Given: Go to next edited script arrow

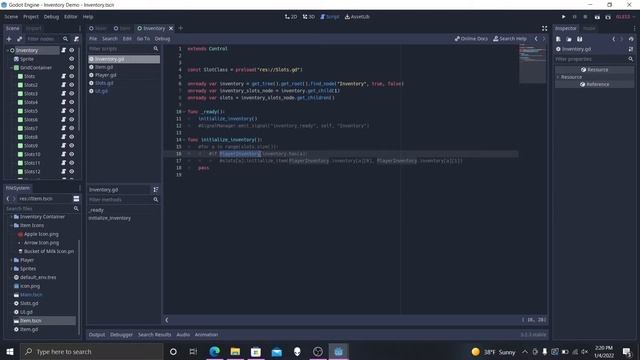Looking at the screenshot, I should (544, 39).
